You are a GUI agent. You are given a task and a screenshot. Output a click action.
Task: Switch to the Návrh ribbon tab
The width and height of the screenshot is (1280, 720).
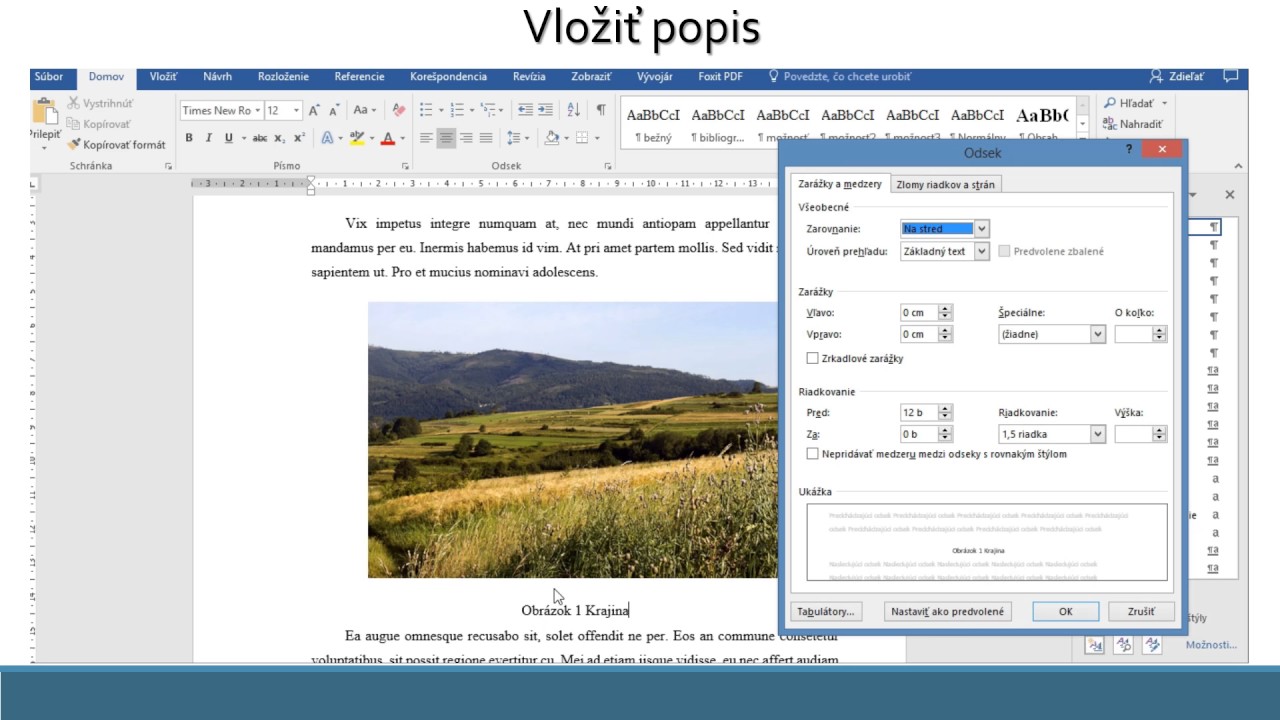217,76
